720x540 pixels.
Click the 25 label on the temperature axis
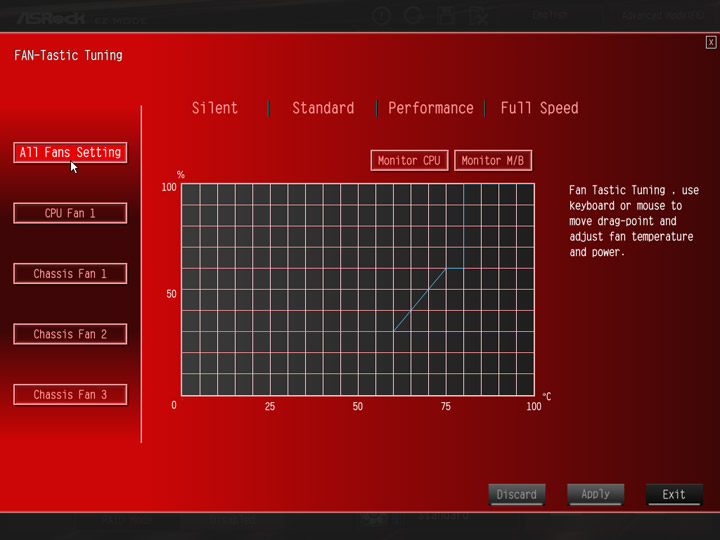270,406
